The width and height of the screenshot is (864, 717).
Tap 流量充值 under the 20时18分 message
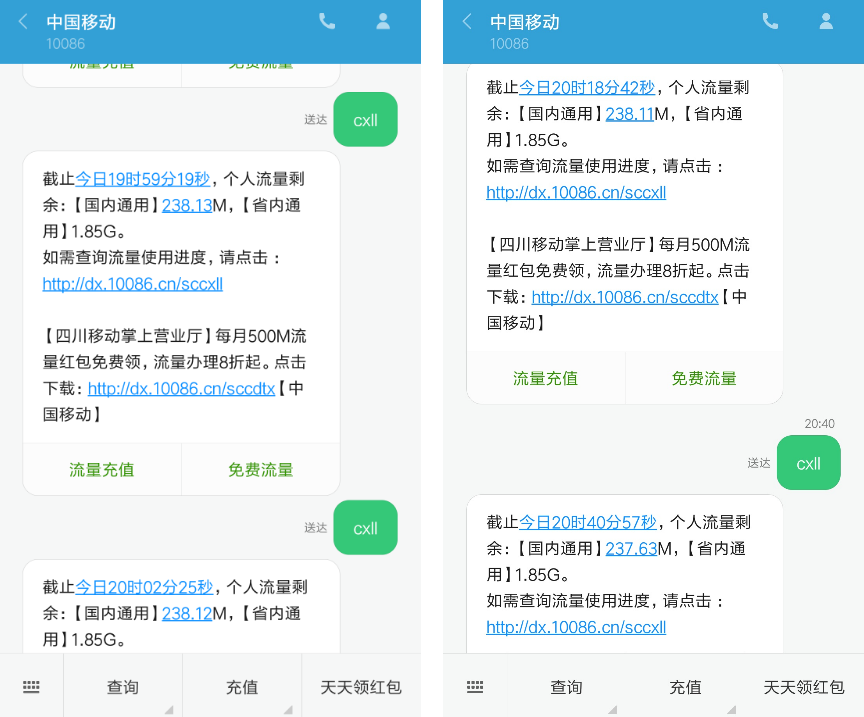pyautogui.click(x=546, y=378)
